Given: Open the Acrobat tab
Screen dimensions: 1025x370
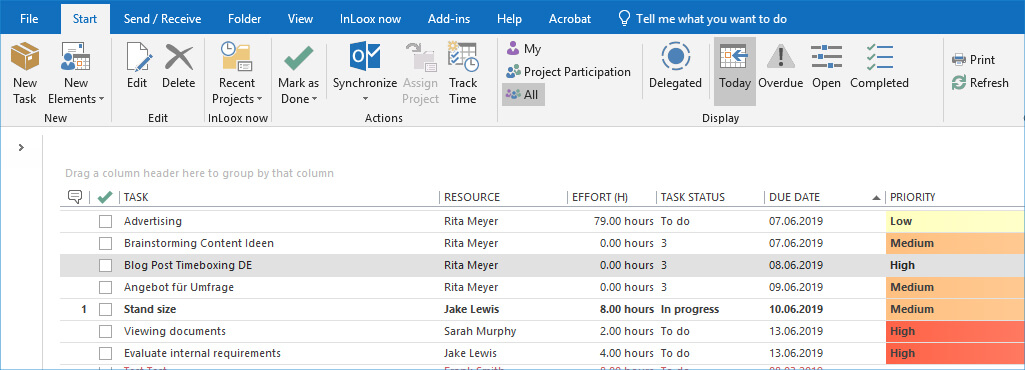Looking at the screenshot, I should 570,18.
